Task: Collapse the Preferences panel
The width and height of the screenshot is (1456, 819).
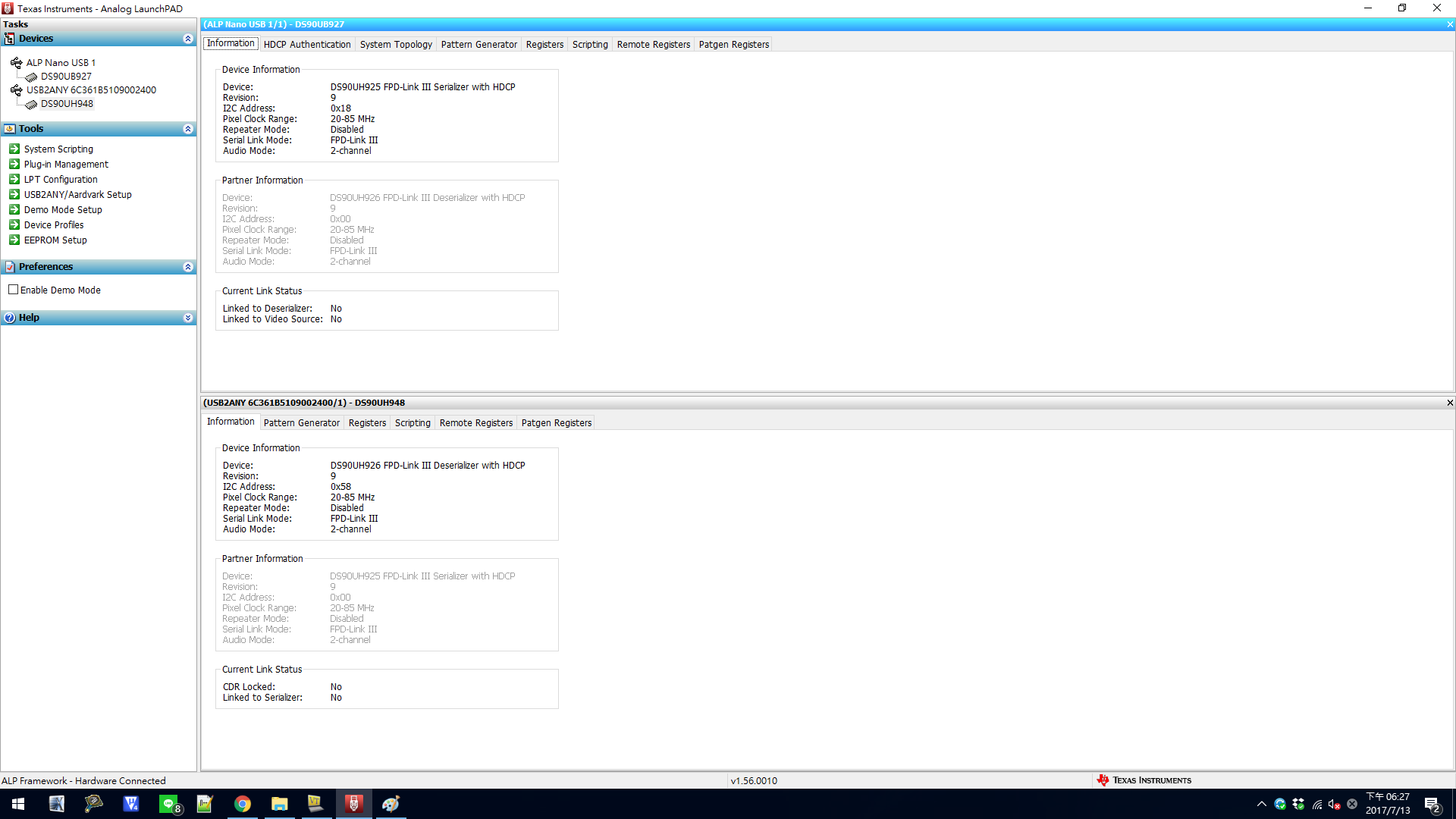Action: click(188, 267)
